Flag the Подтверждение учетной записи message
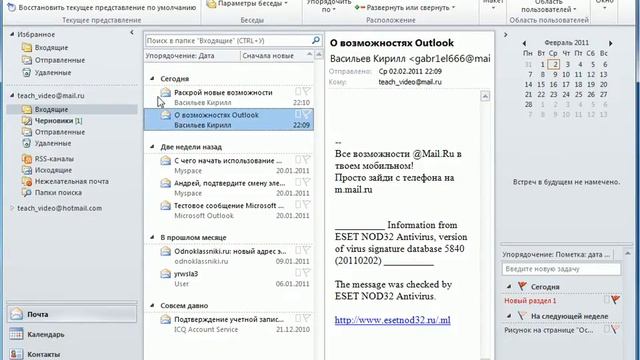640x360 pixels. click(x=307, y=318)
